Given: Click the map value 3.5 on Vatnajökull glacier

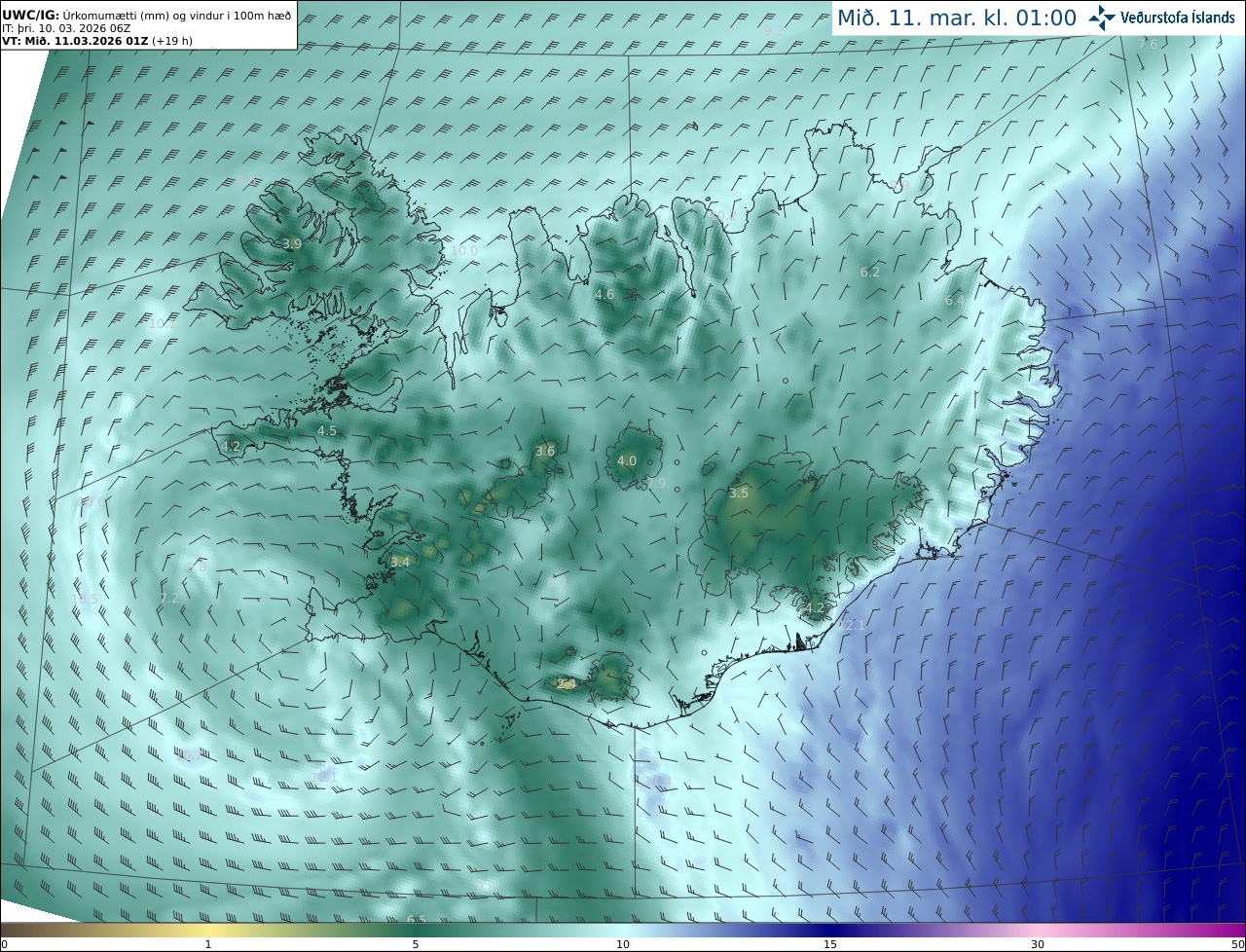Looking at the screenshot, I should pyautogui.click(x=739, y=494).
